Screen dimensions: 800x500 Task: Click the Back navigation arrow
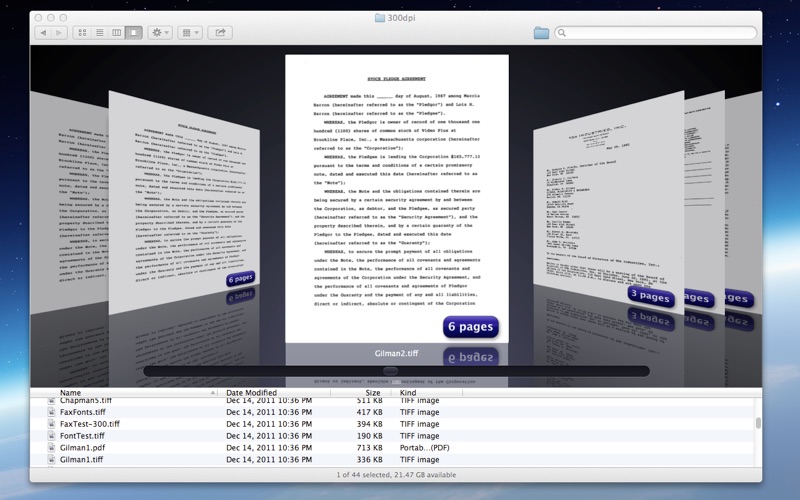43,33
